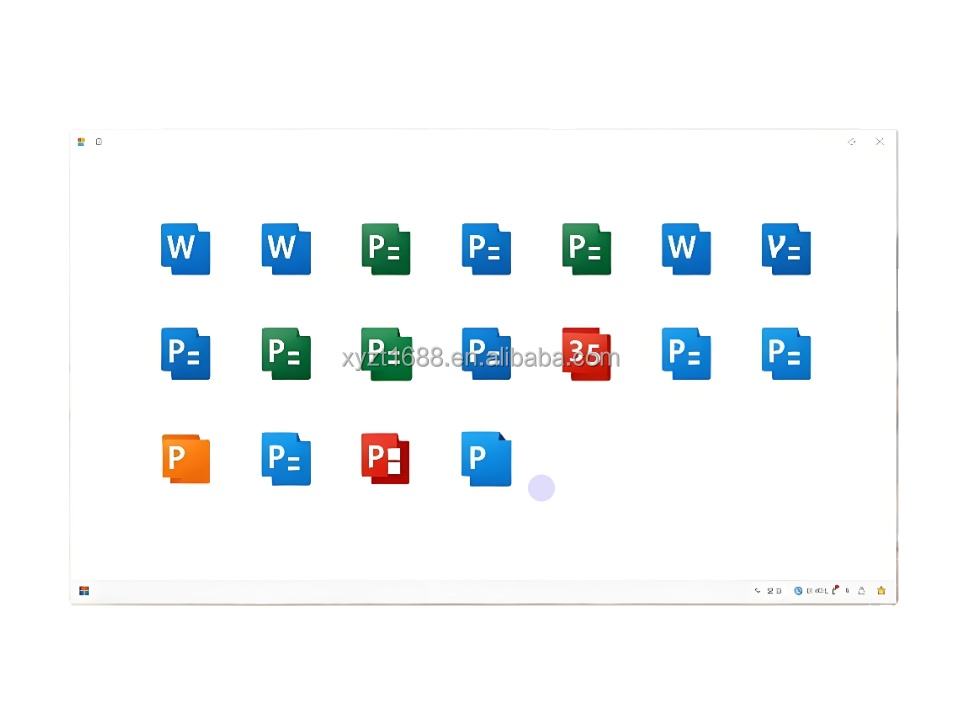
Task: Click the Start button on the taskbar
Action: coord(84,590)
